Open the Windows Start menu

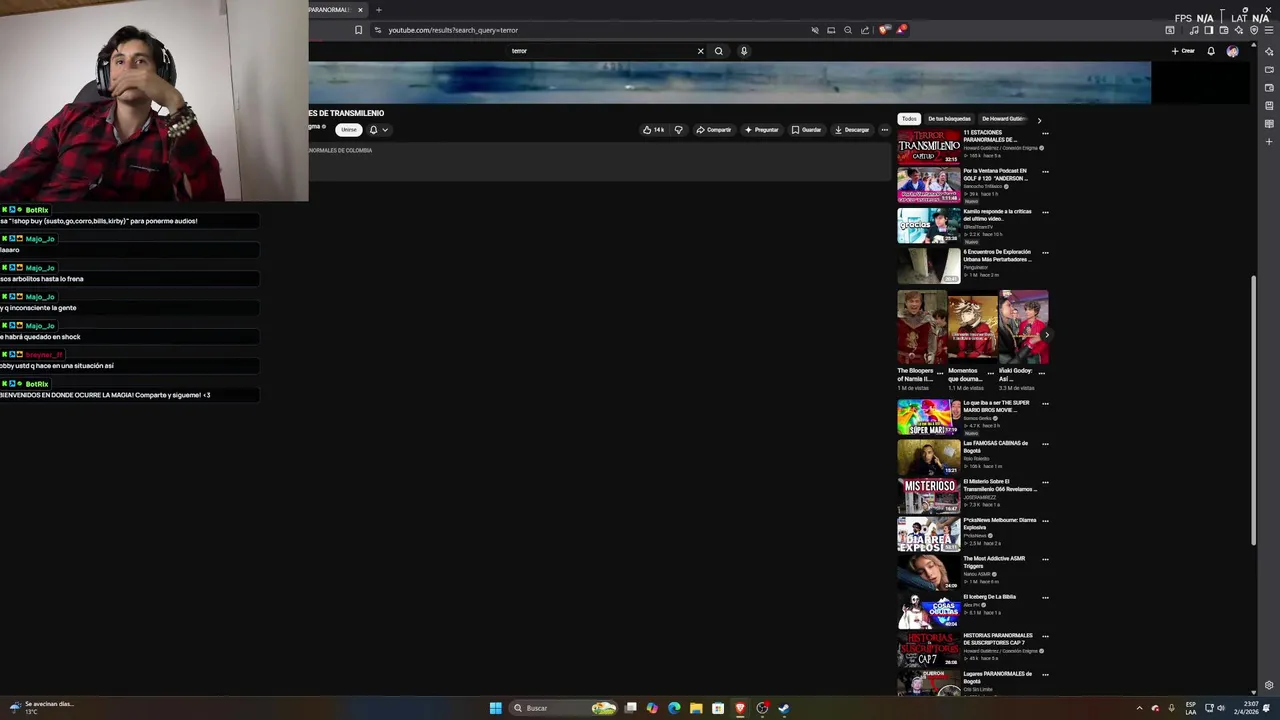(495, 708)
